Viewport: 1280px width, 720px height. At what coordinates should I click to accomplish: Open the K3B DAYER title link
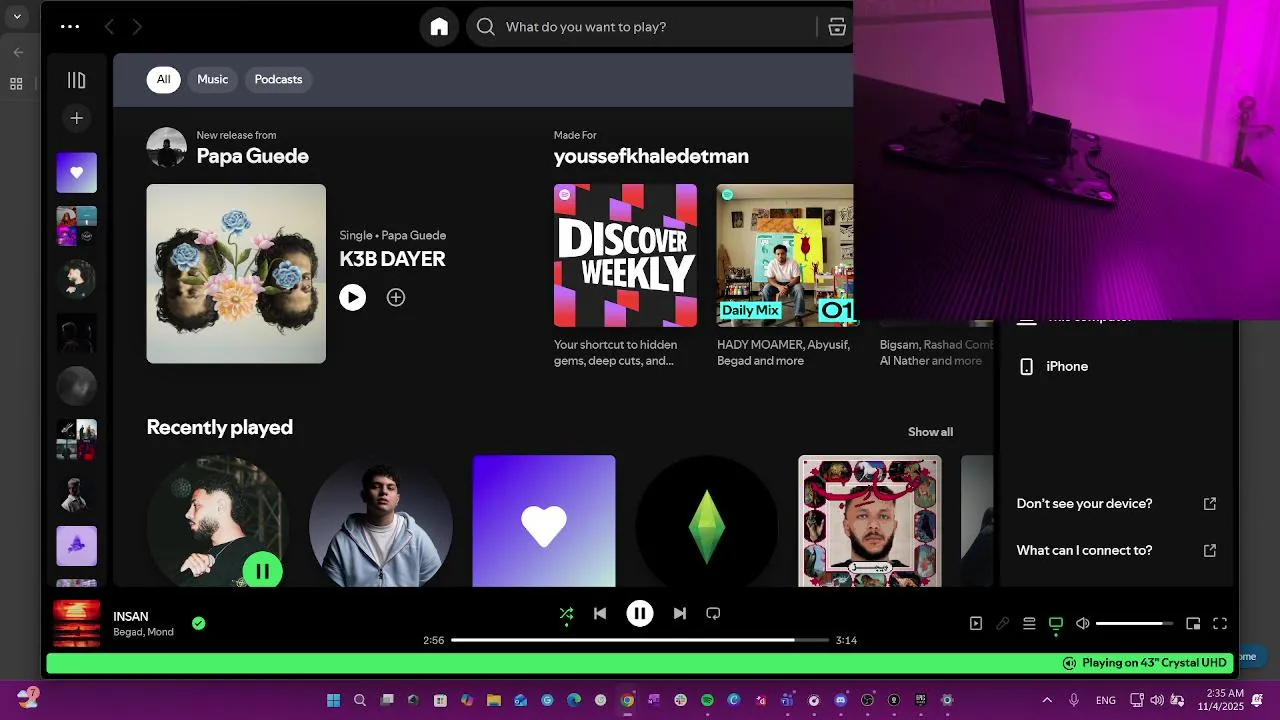tap(392, 259)
